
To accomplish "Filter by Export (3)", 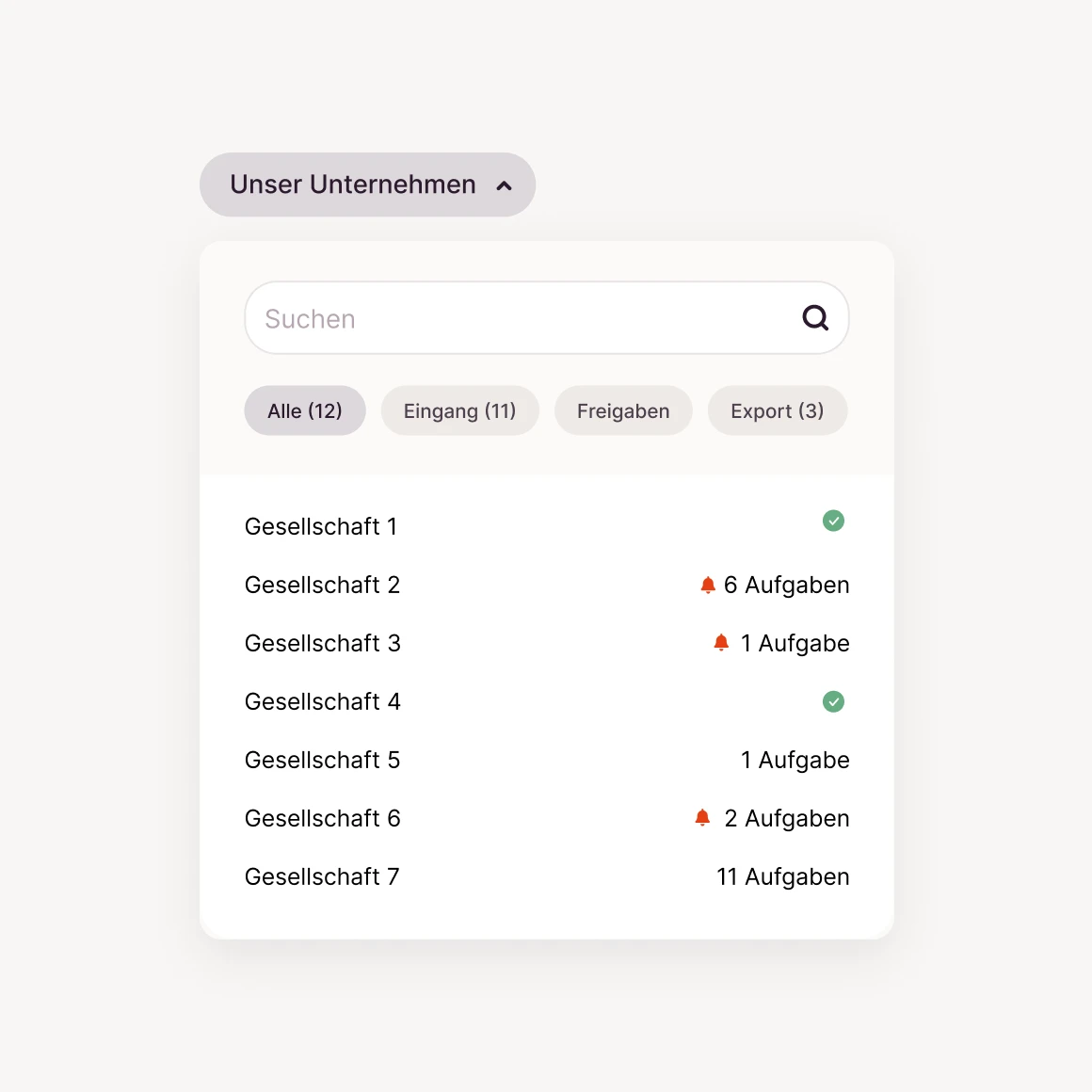I will (x=777, y=411).
